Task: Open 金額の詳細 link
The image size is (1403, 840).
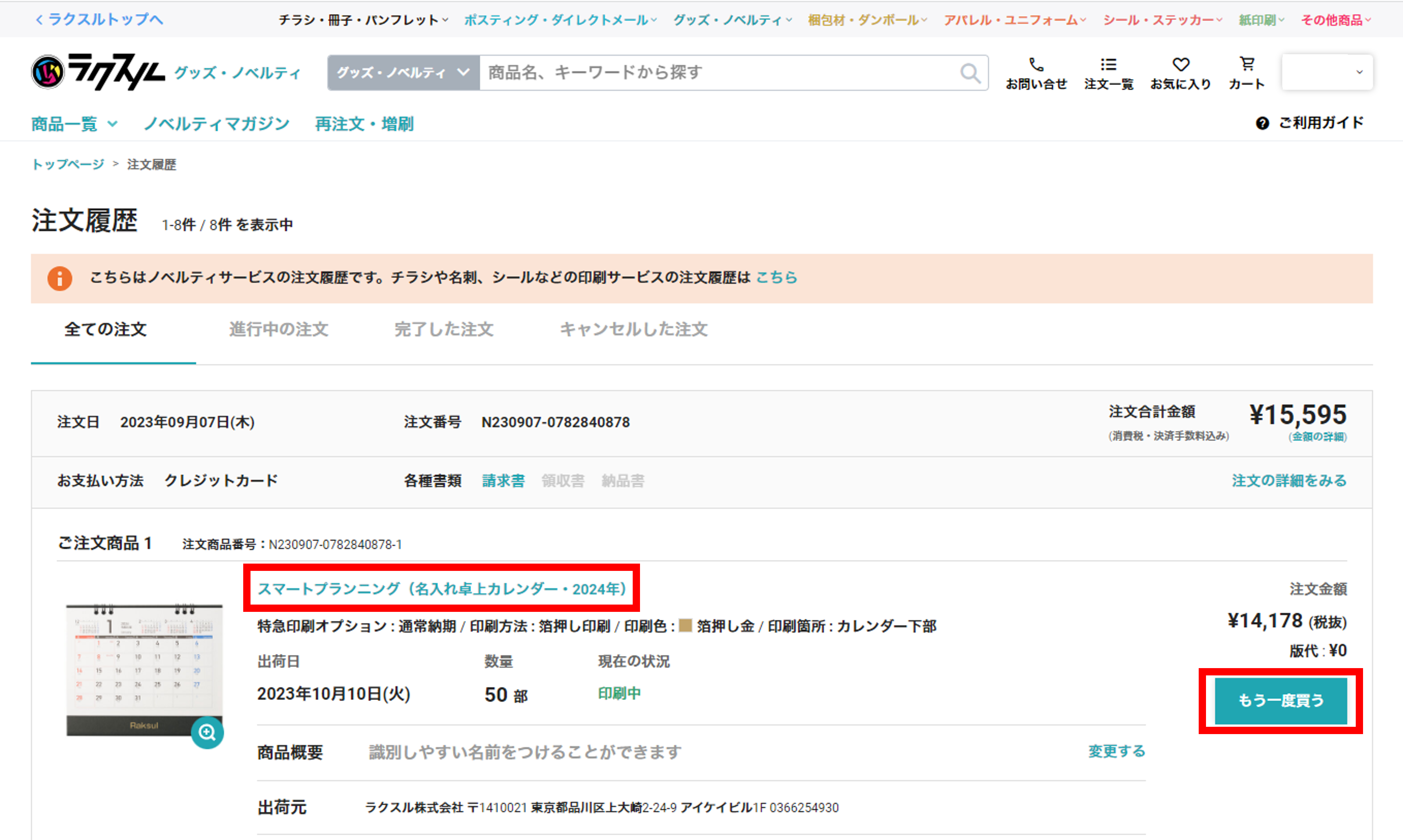Action: click(1318, 436)
